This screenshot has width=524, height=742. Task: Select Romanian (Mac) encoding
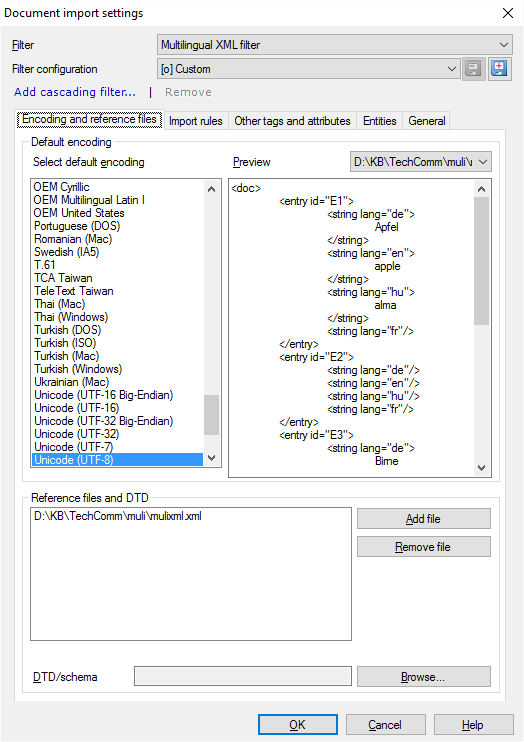pos(117,239)
